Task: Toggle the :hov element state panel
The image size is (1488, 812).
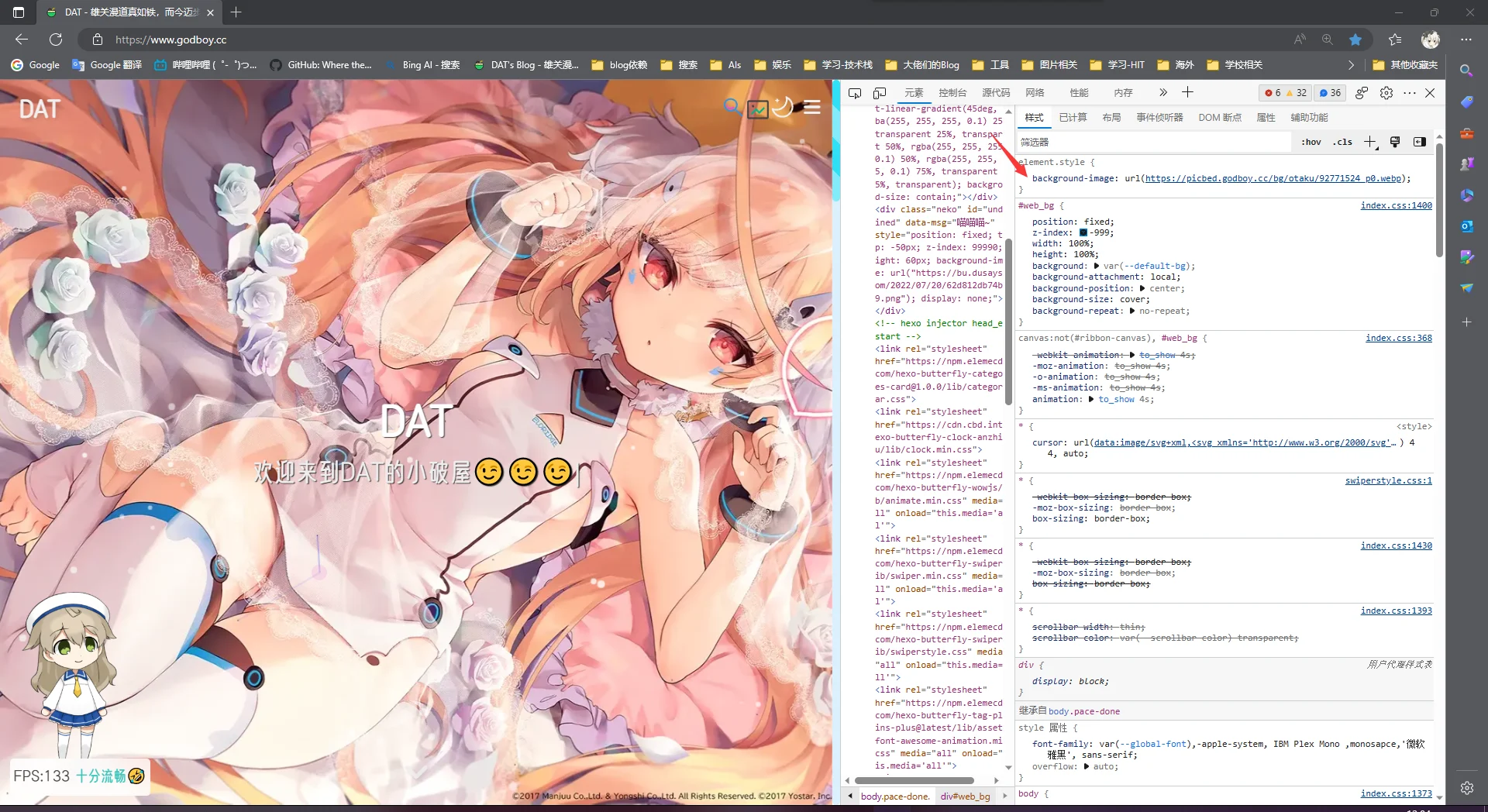Action: 1311,142
